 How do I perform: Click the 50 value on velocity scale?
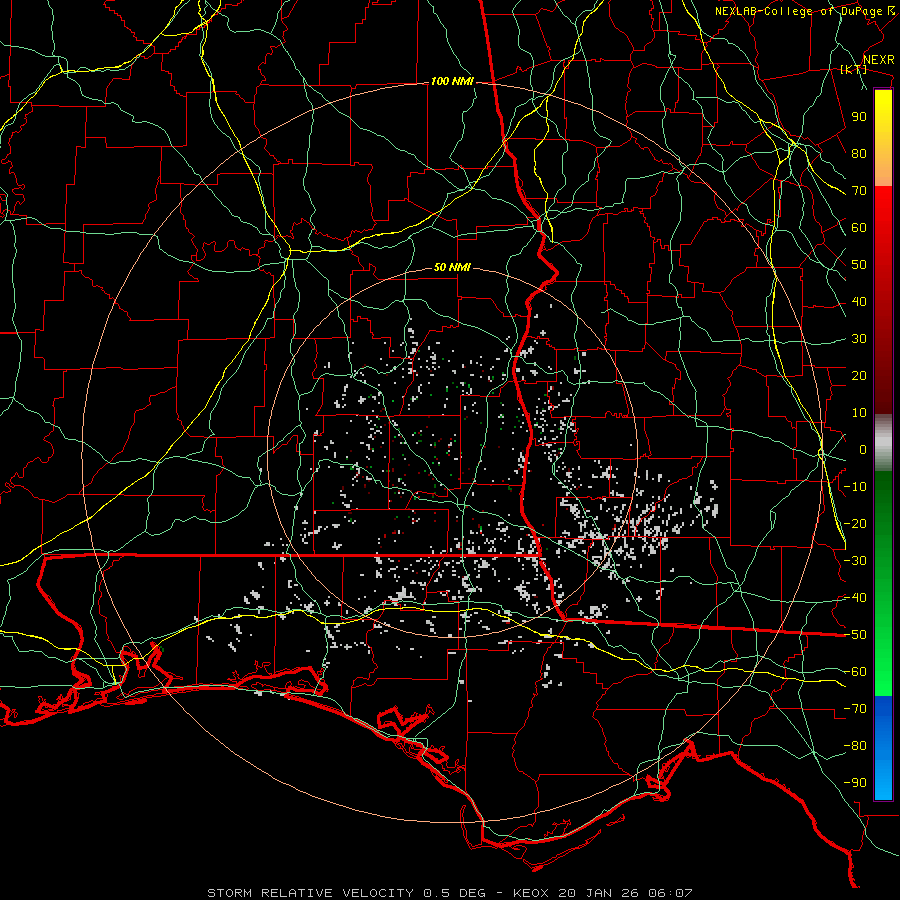pyautogui.click(x=859, y=265)
